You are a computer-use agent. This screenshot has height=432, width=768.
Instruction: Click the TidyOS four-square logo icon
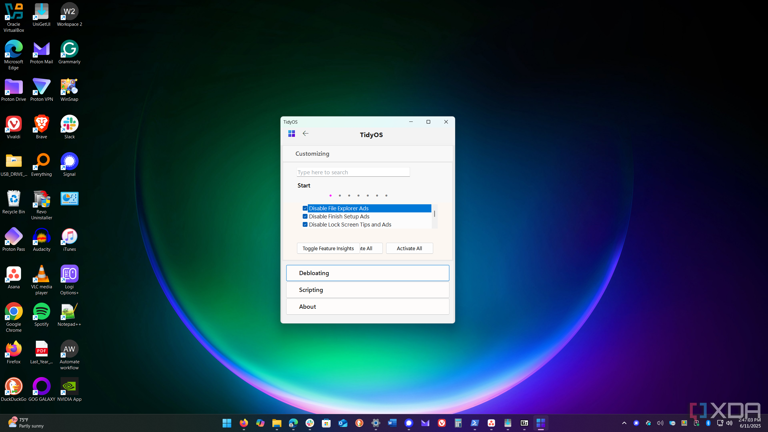tap(292, 134)
